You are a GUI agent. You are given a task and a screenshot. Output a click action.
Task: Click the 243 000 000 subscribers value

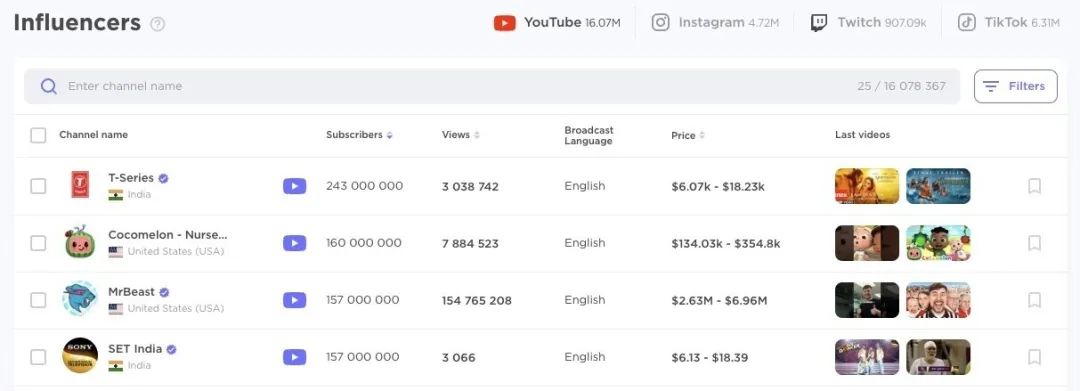(x=364, y=186)
